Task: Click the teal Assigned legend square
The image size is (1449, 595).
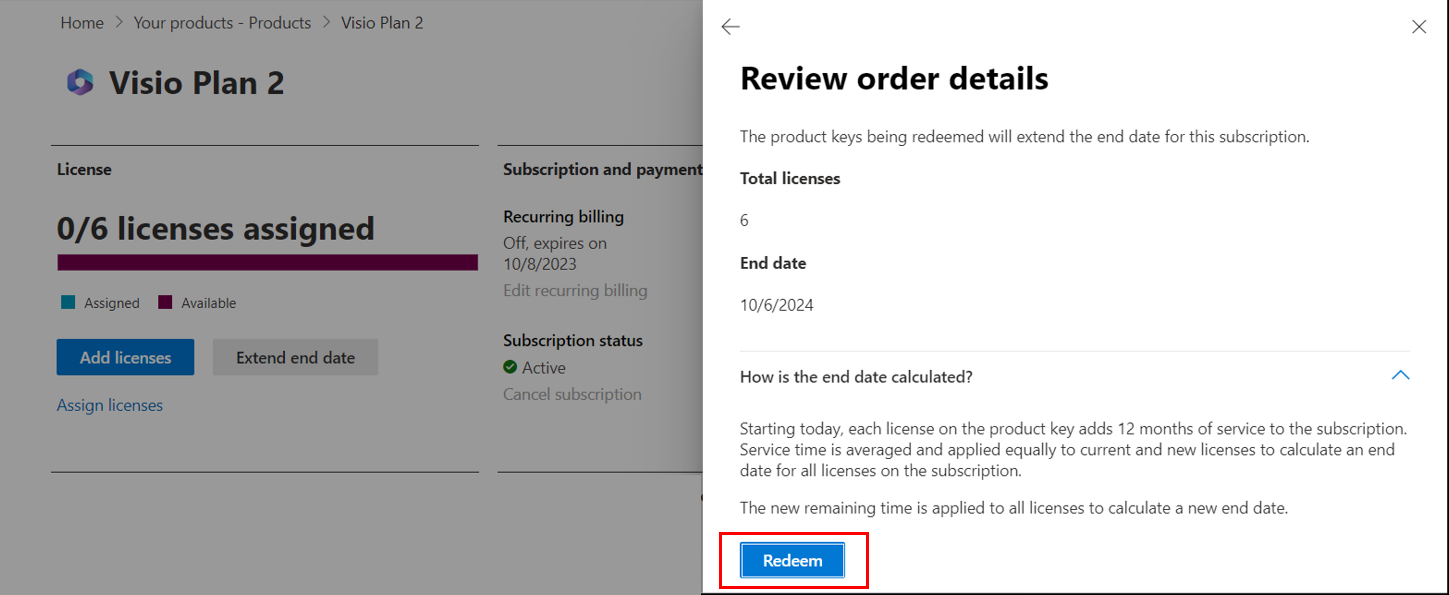Action: [x=68, y=303]
